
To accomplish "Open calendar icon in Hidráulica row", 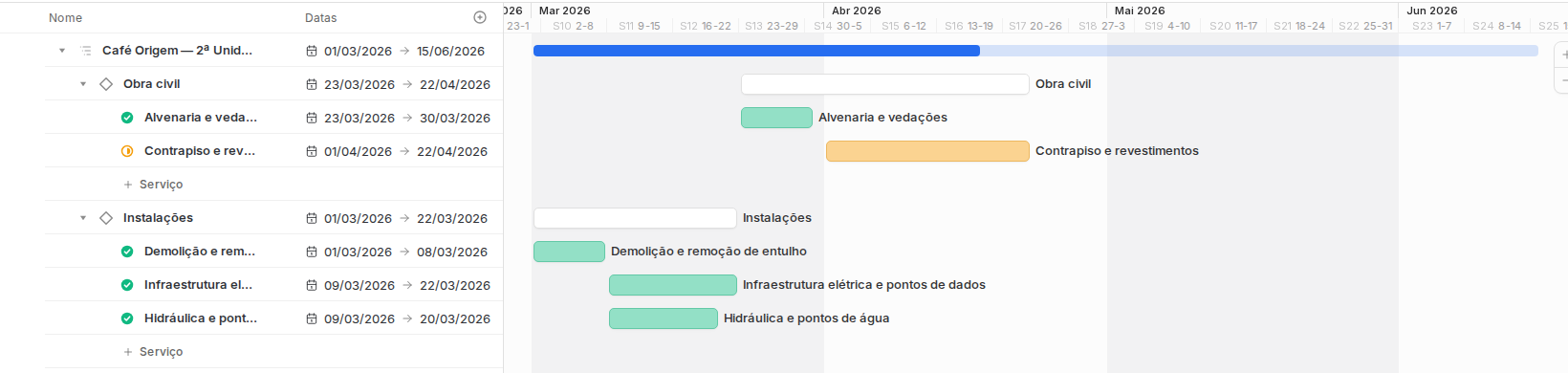I will 312,318.
